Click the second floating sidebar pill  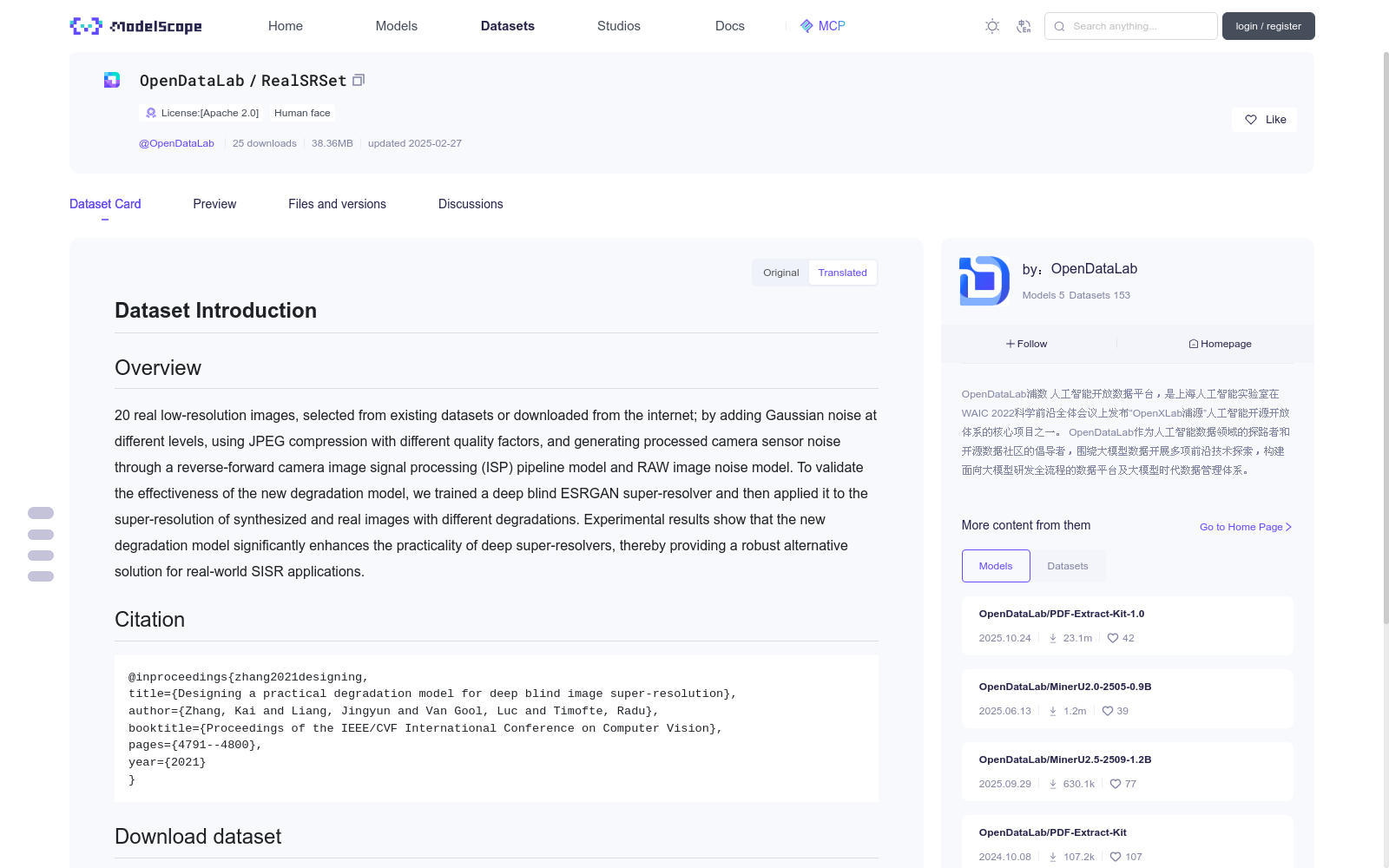pos(41,535)
